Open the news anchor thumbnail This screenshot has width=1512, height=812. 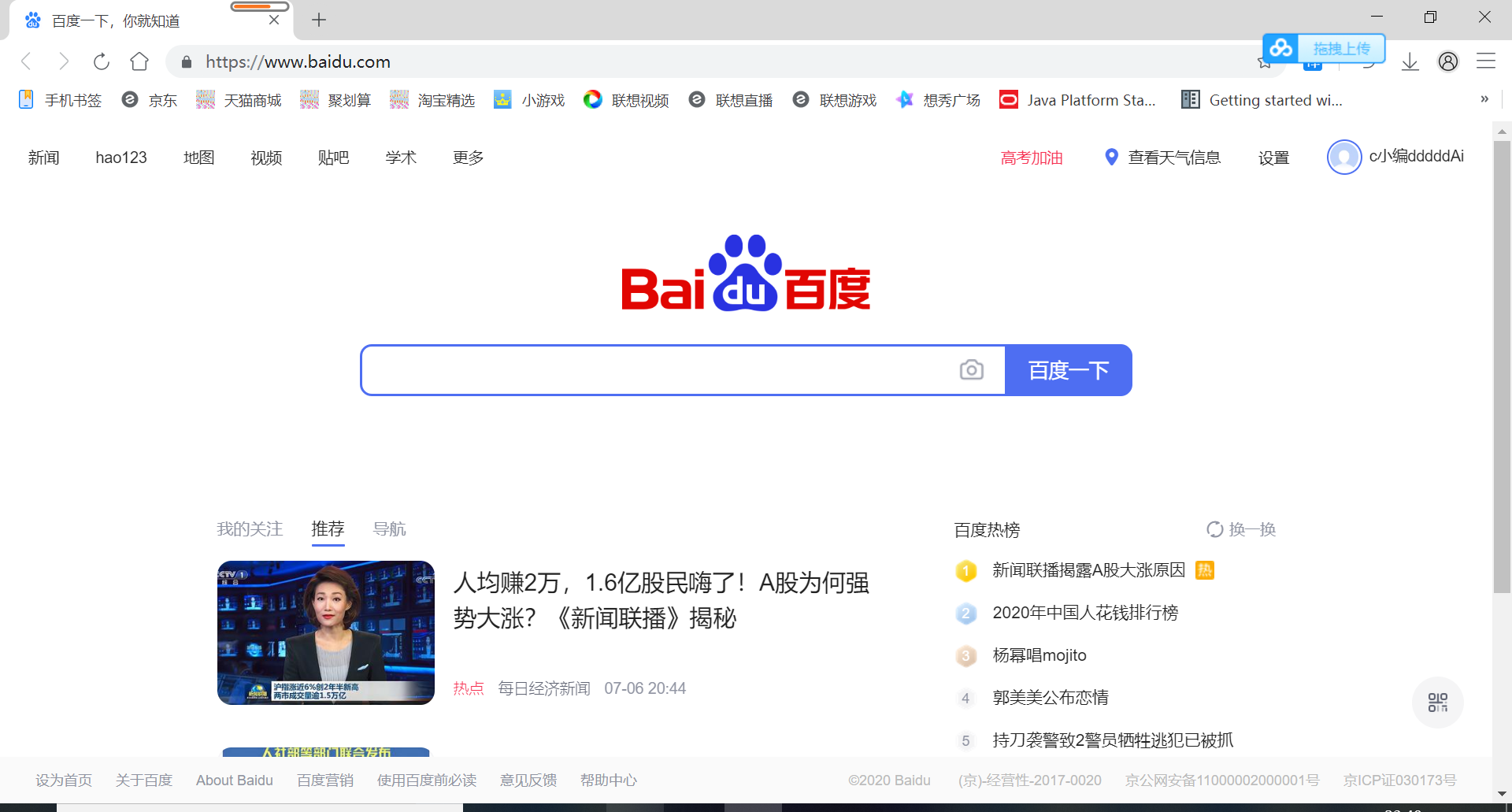click(326, 632)
